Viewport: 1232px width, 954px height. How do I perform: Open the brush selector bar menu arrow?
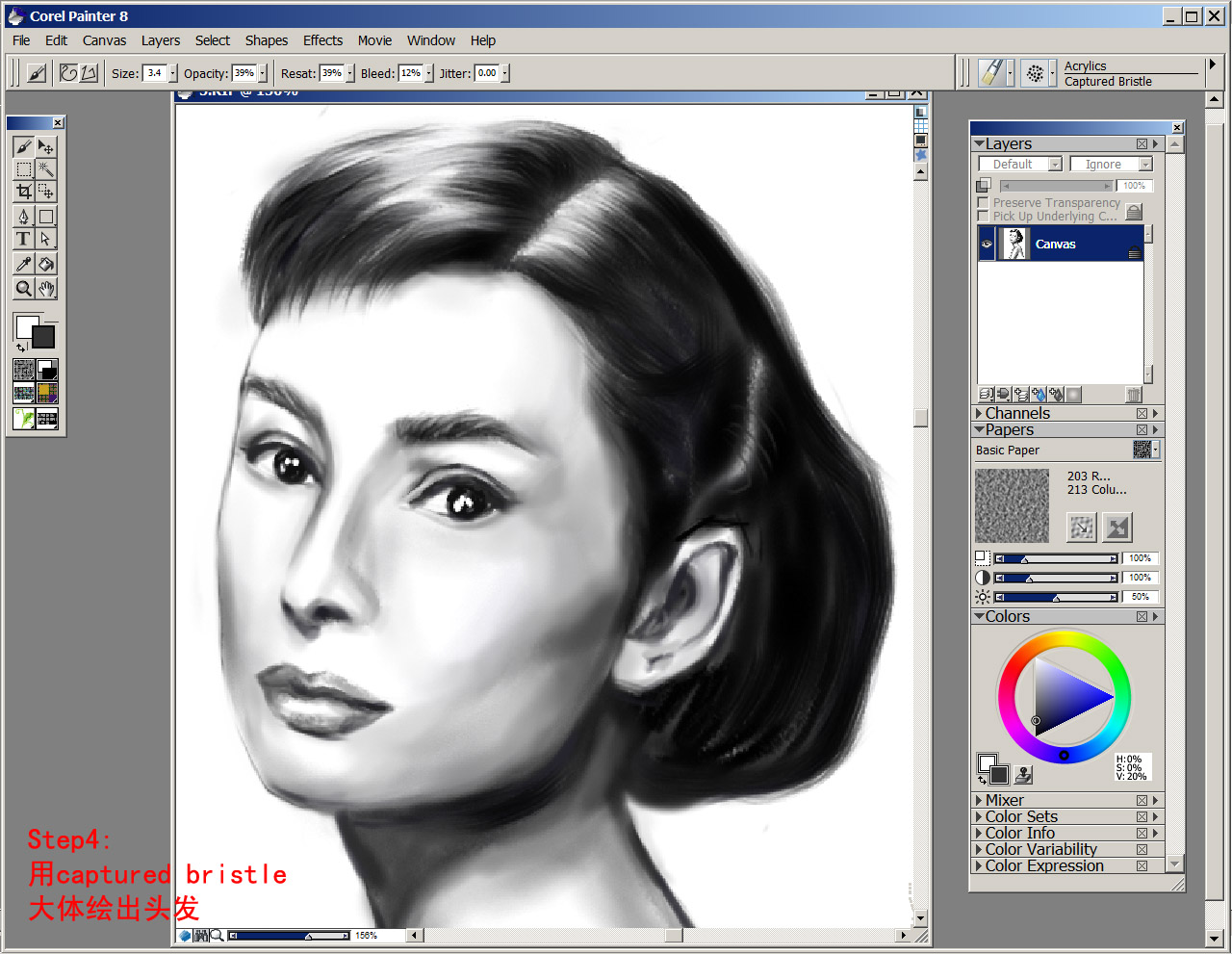[x=1213, y=64]
